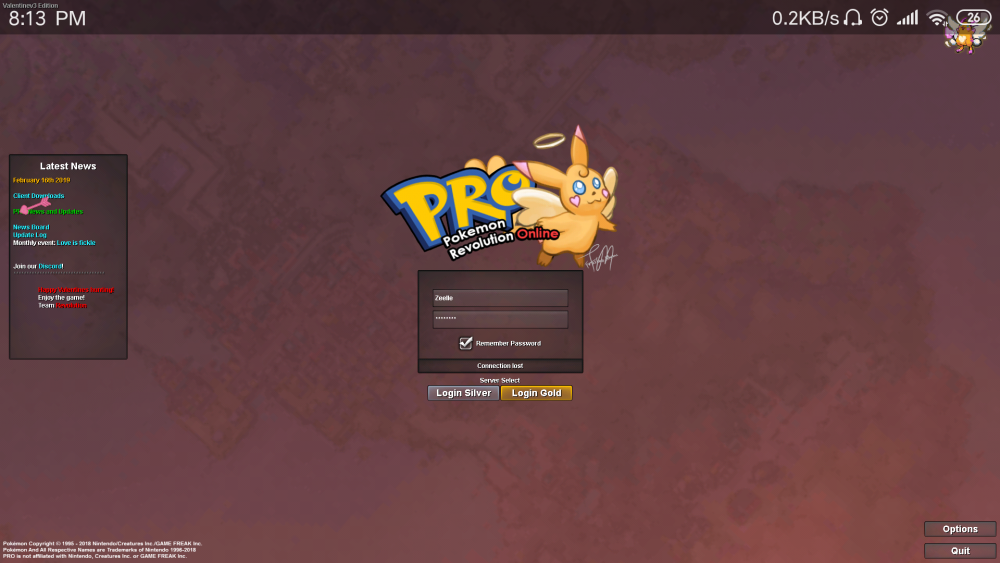Image resolution: width=1000 pixels, height=563 pixels.
Task: Open the Love is fickle event link
Action: [76, 243]
